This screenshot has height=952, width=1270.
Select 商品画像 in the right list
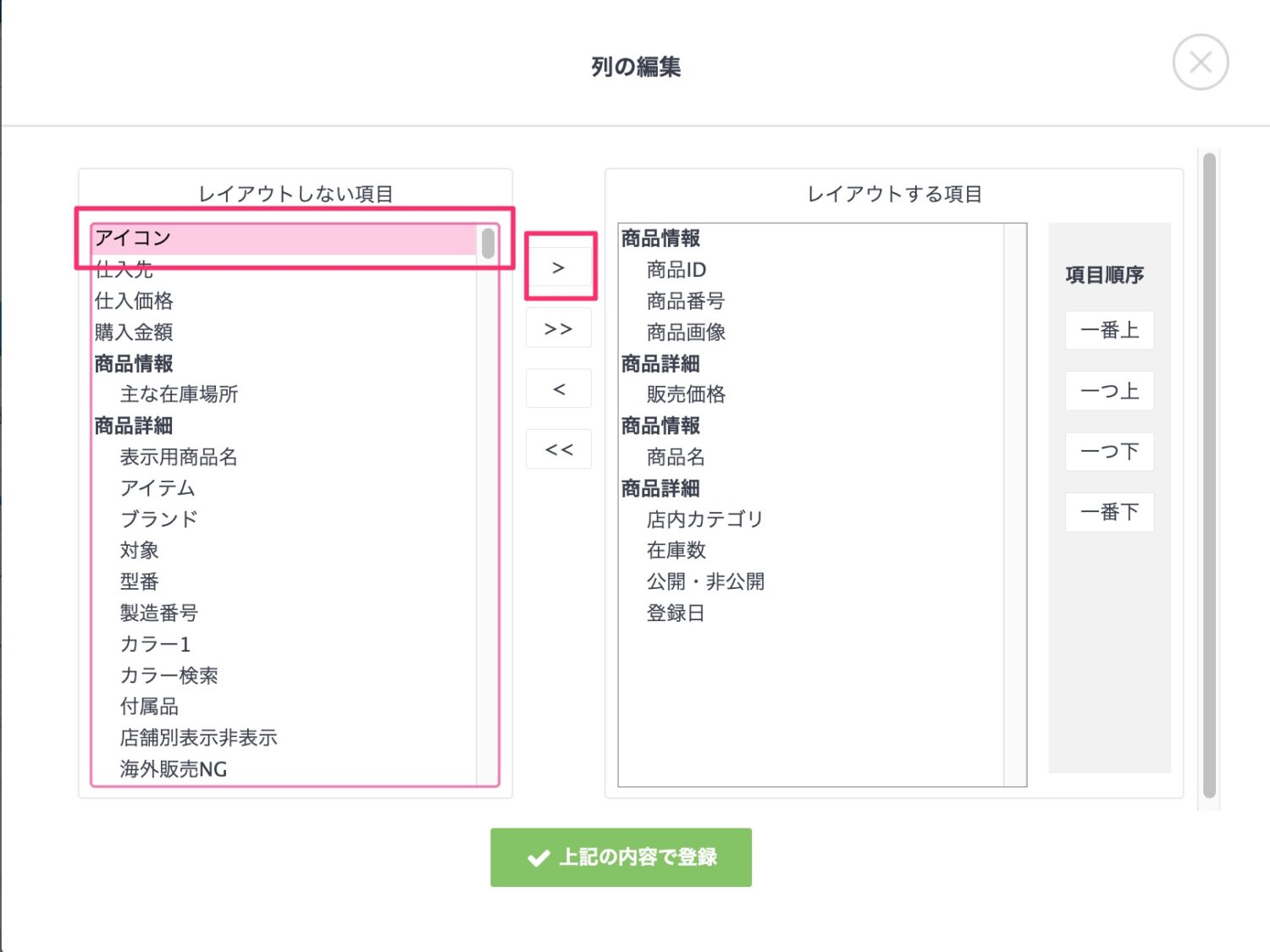click(x=811, y=333)
